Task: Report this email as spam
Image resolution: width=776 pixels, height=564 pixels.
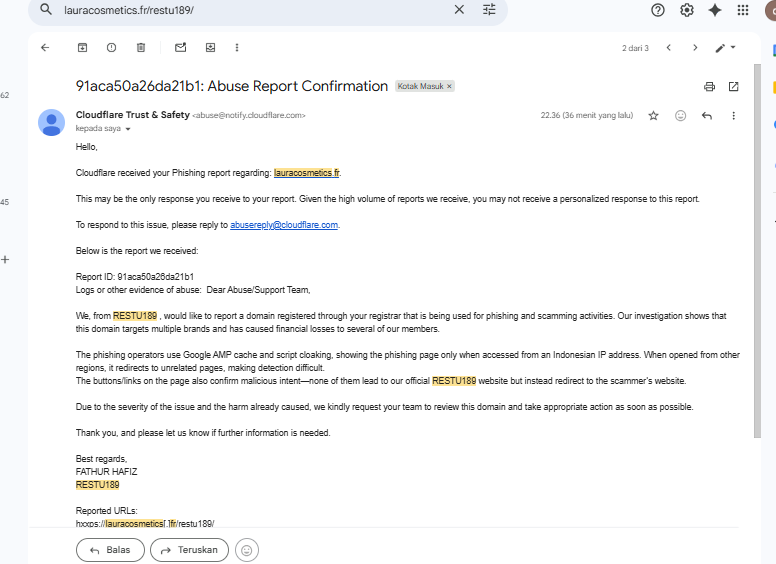Action: (111, 47)
